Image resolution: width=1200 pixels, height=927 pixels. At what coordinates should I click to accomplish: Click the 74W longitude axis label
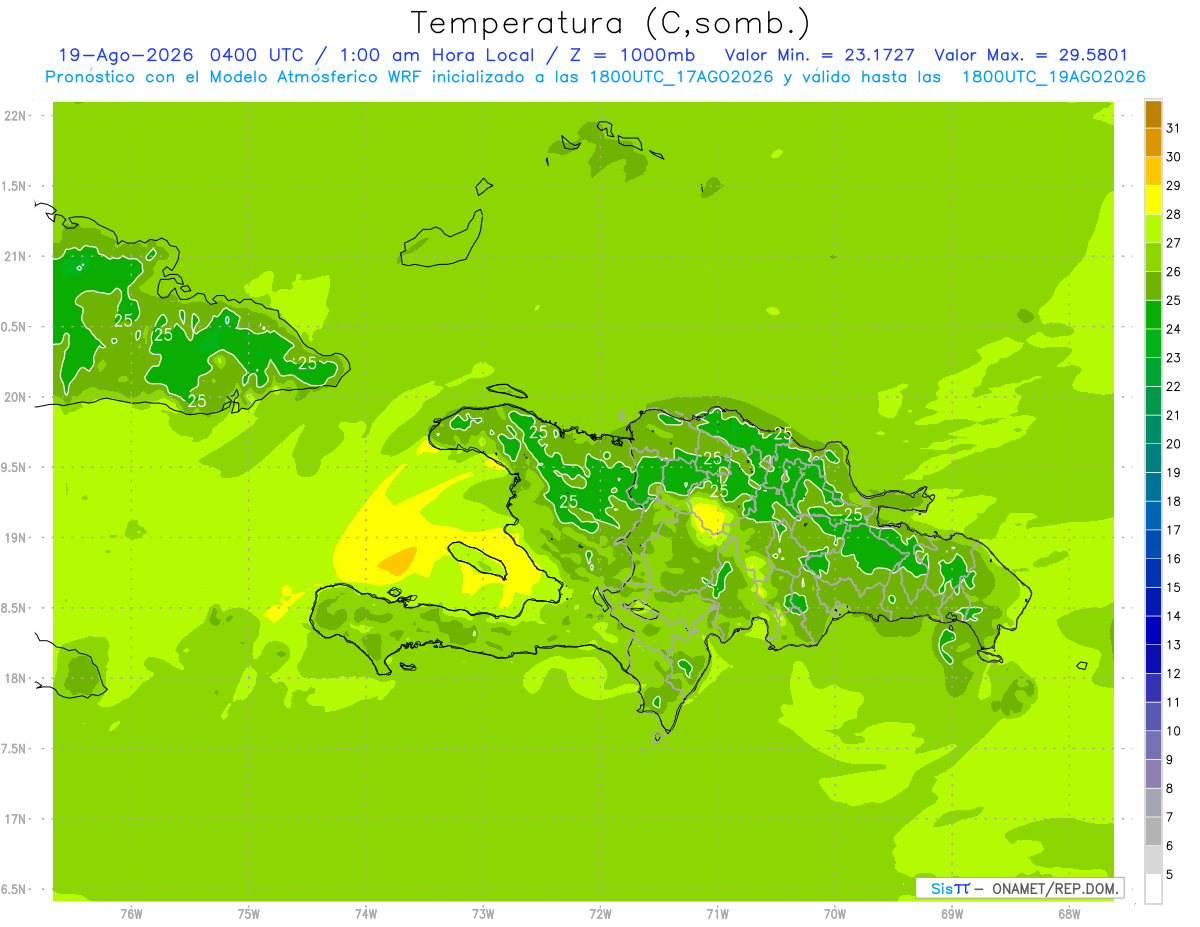366,913
